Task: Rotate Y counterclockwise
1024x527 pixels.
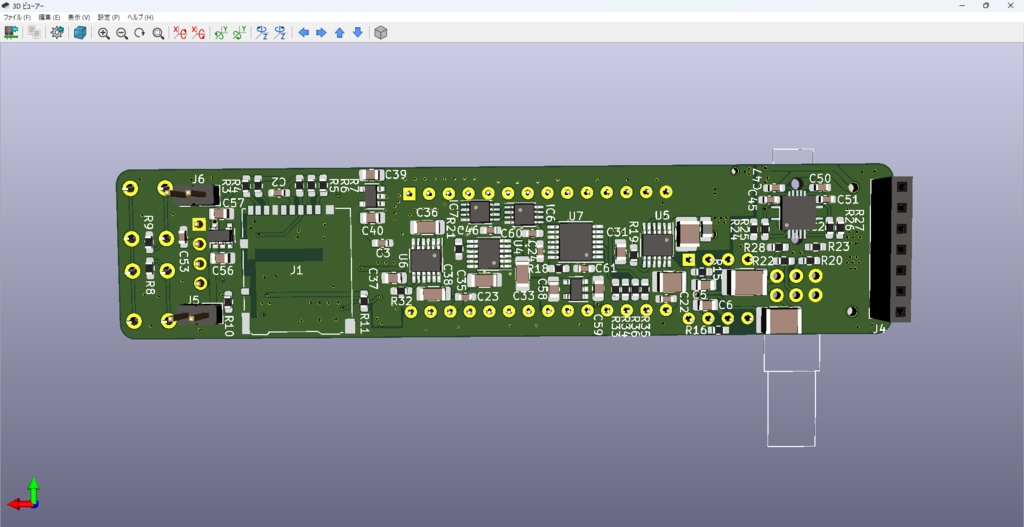Action: point(240,33)
